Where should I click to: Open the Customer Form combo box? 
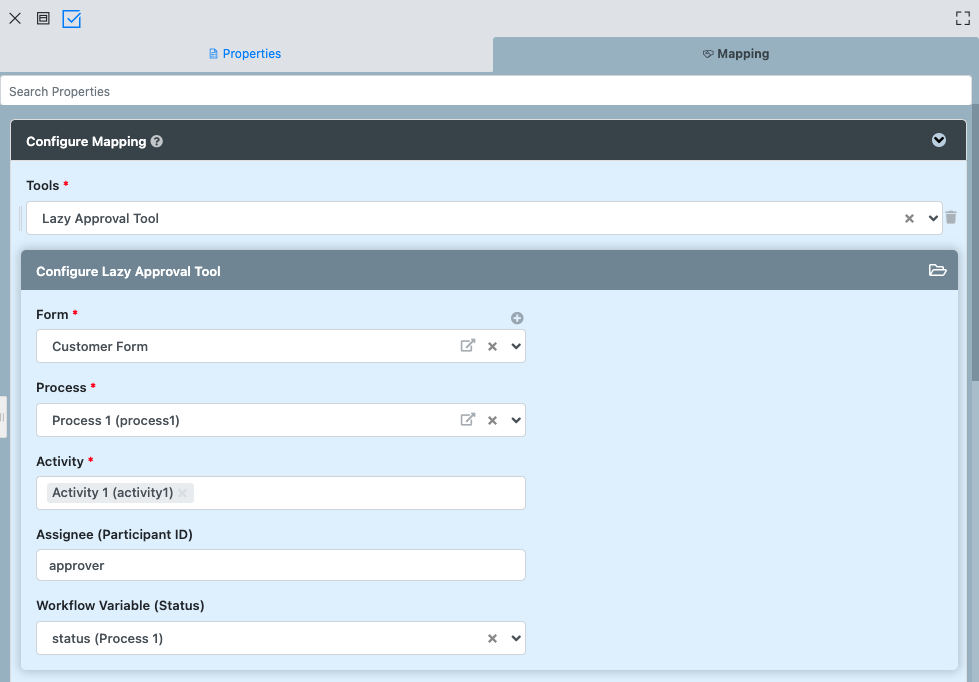click(281, 346)
